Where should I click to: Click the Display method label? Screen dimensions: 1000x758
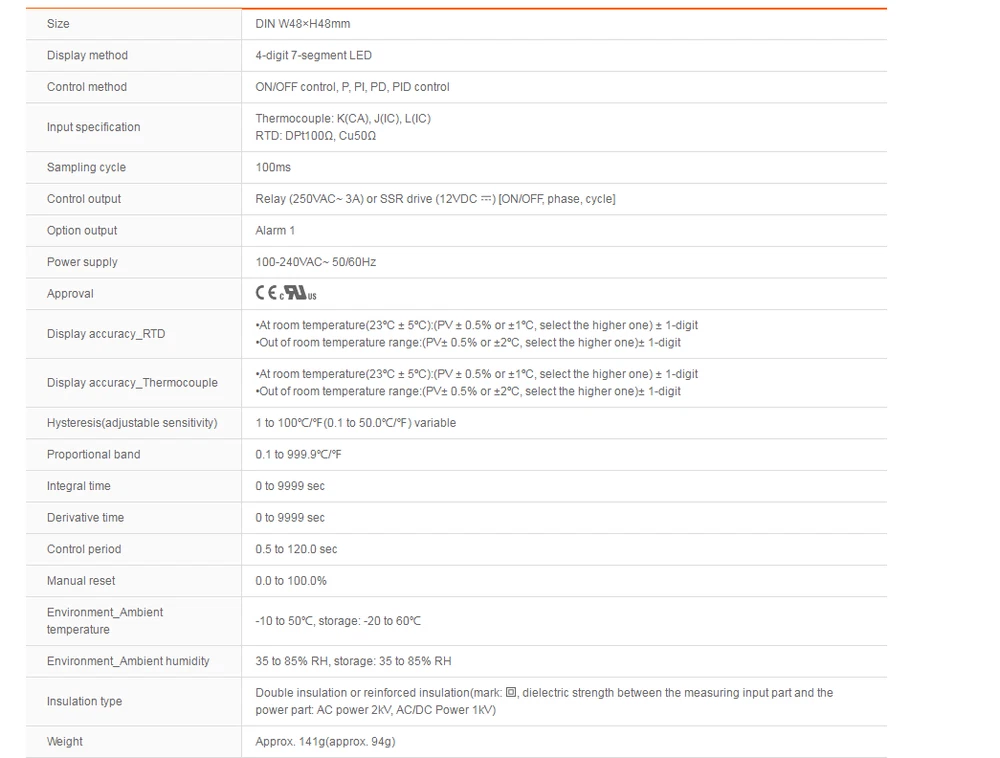pos(87,56)
